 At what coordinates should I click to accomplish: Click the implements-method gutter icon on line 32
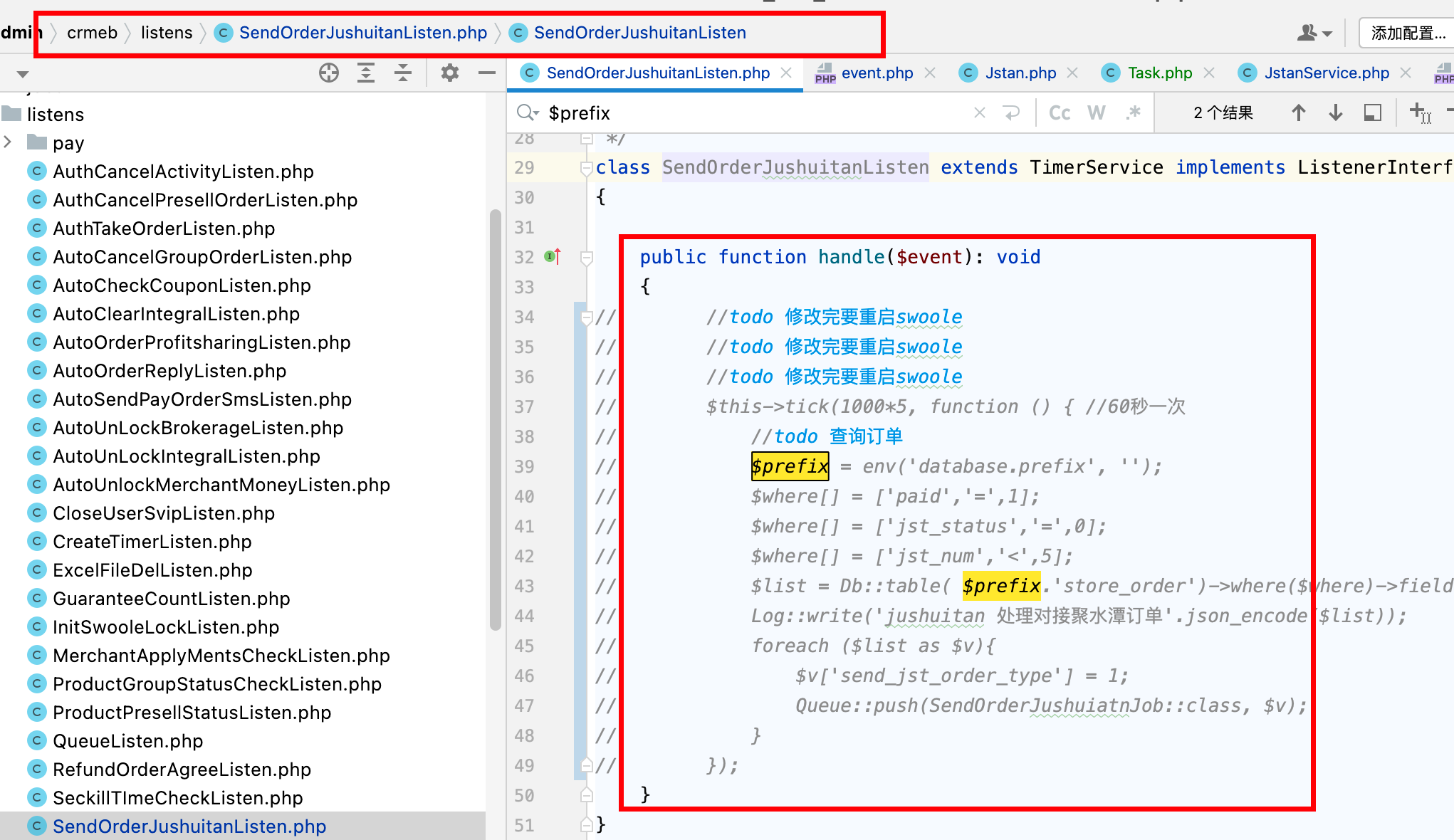pyautogui.click(x=552, y=256)
